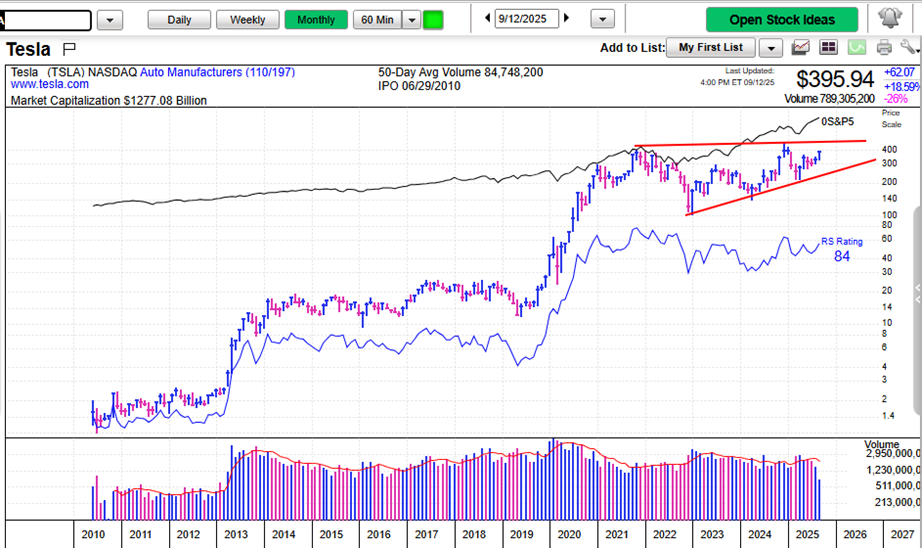Click the Volume panel label
The width and height of the screenshot is (922, 548).
(x=881, y=445)
